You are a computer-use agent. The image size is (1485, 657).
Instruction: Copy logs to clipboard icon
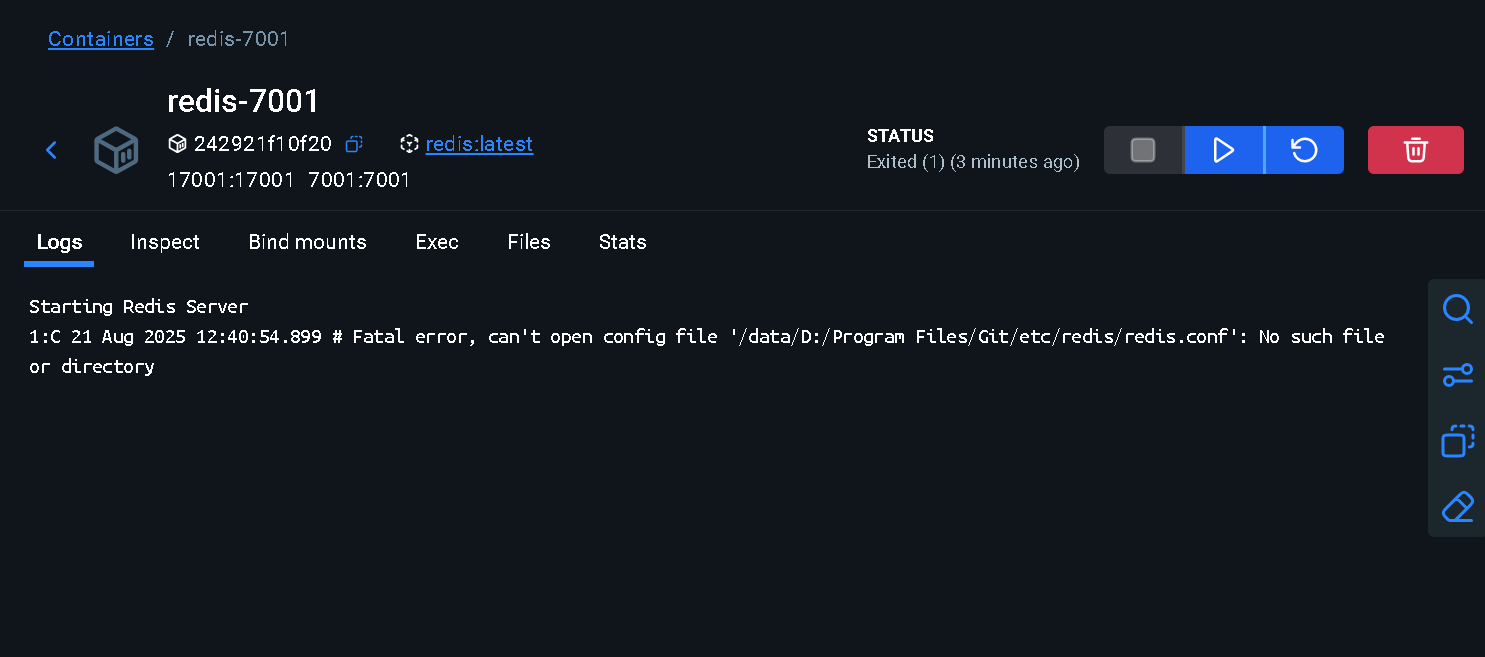click(1457, 441)
